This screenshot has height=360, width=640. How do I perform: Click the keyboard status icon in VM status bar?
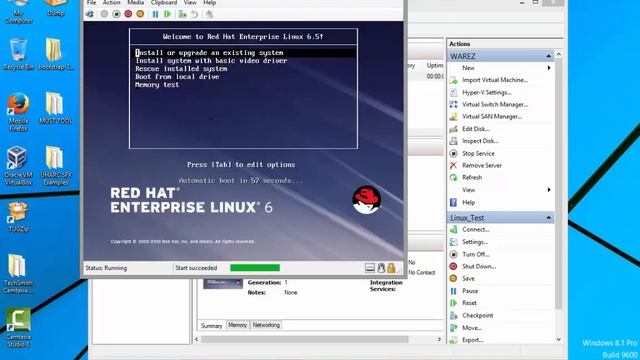[x=370, y=268]
